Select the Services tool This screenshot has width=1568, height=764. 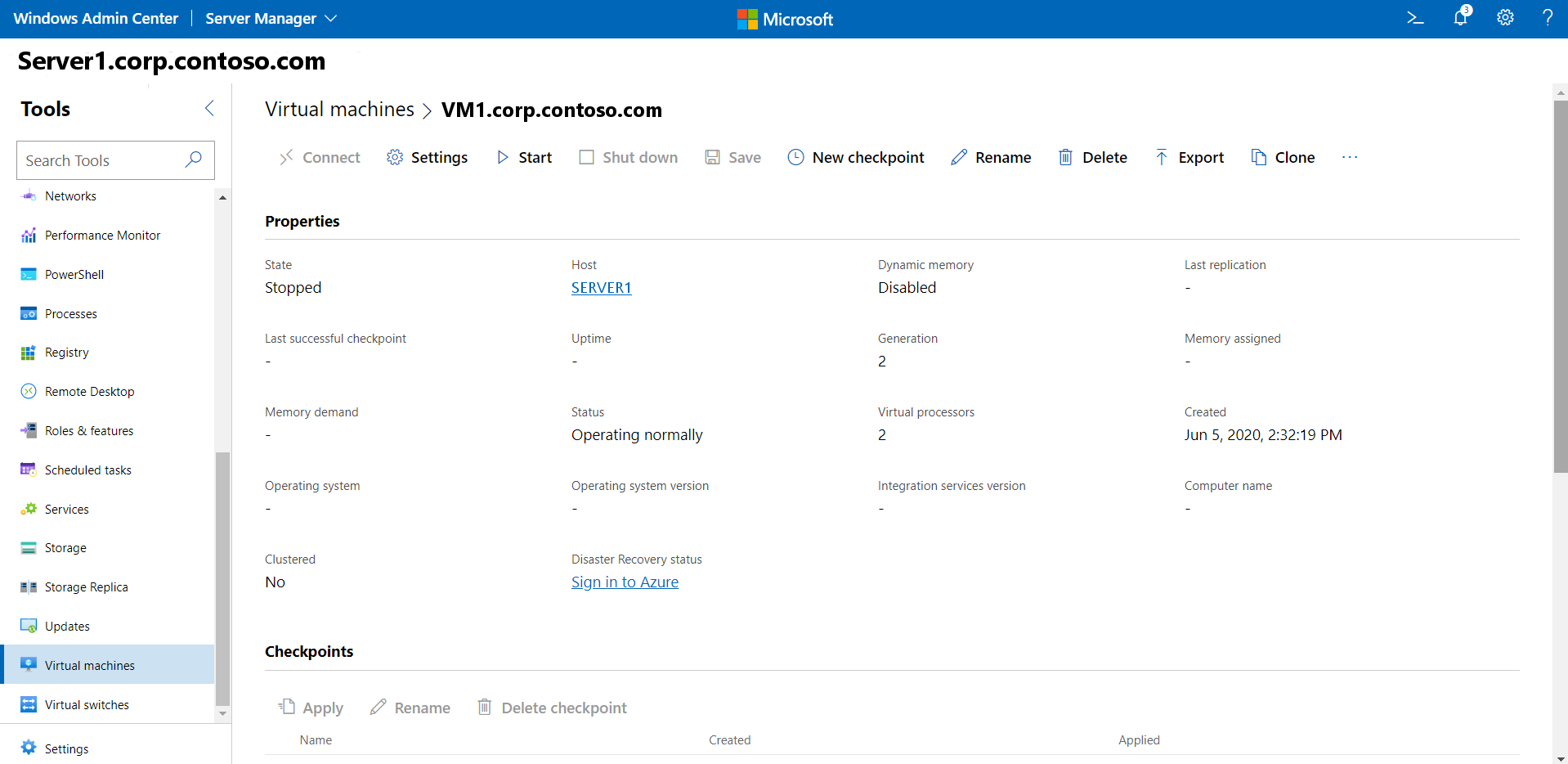coord(66,508)
